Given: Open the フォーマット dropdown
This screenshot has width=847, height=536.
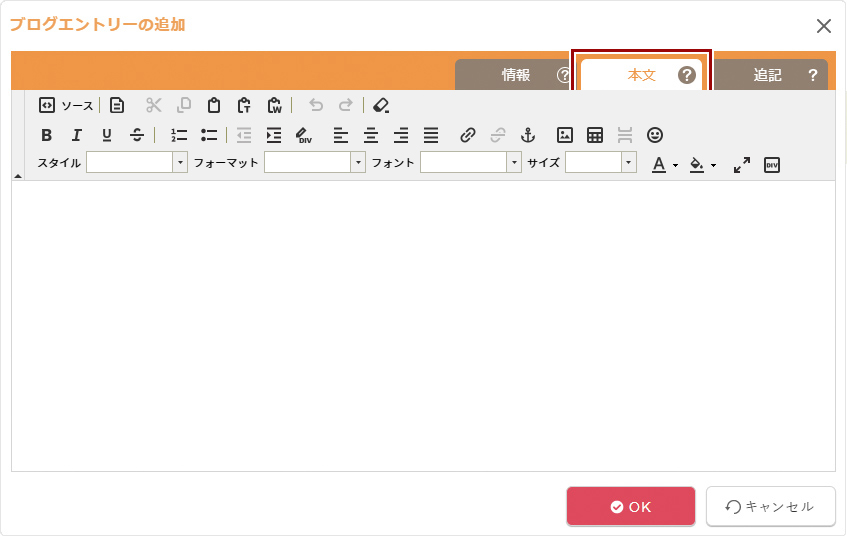Looking at the screenshot, I should (x=315, y=163).
